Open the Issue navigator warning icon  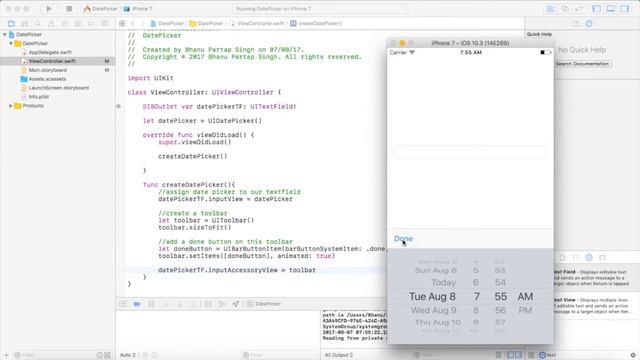coord(51,24)
